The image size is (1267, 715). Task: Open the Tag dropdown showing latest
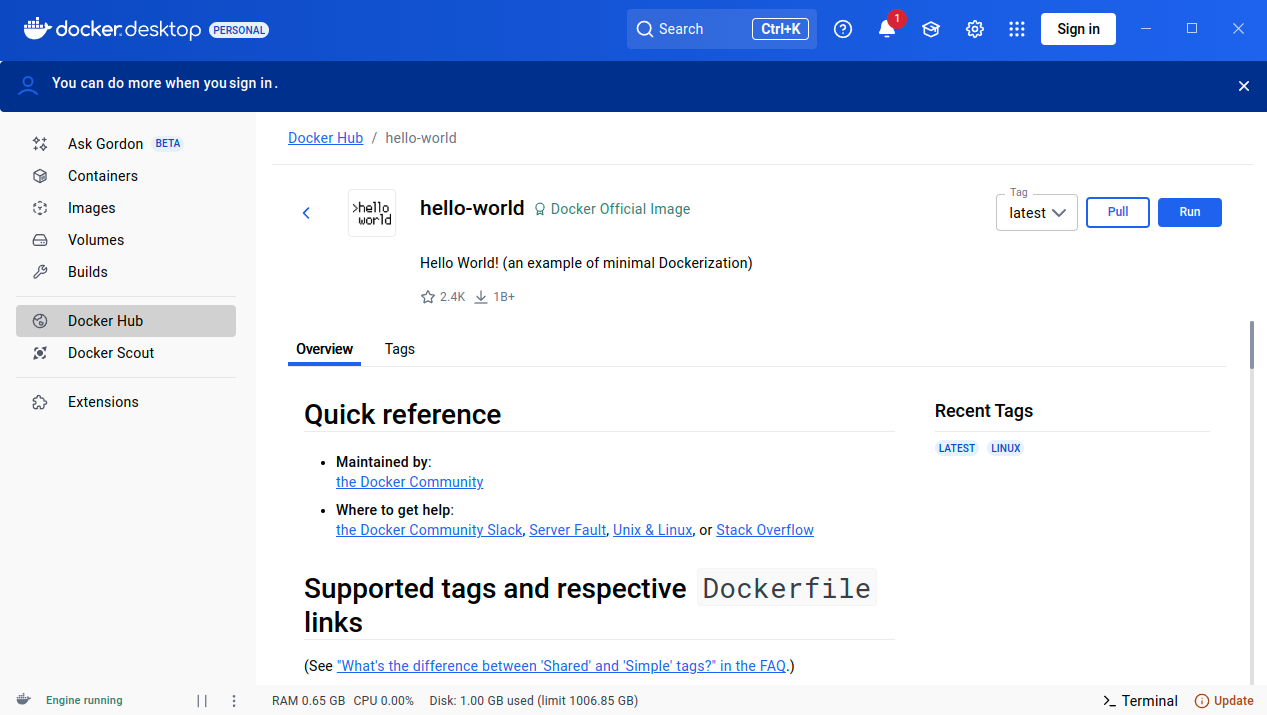click(x=1036, y=212)
